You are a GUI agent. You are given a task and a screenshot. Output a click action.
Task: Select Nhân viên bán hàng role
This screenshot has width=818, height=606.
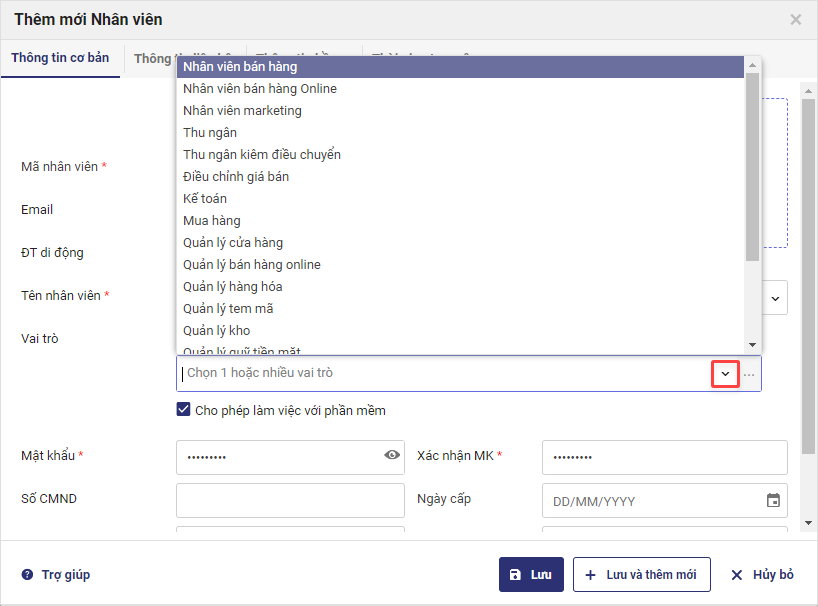[x=240, y=67]
